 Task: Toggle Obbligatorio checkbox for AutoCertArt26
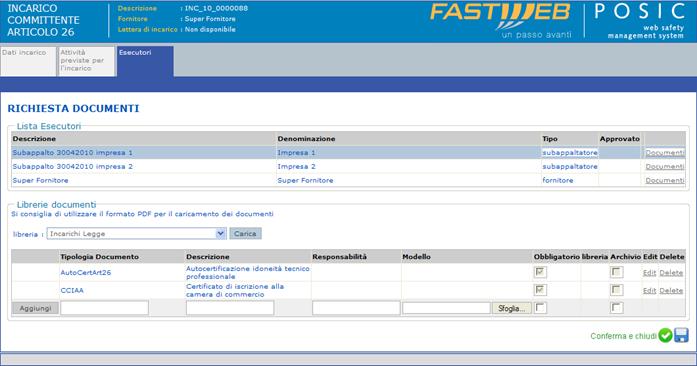pos(540,272)
